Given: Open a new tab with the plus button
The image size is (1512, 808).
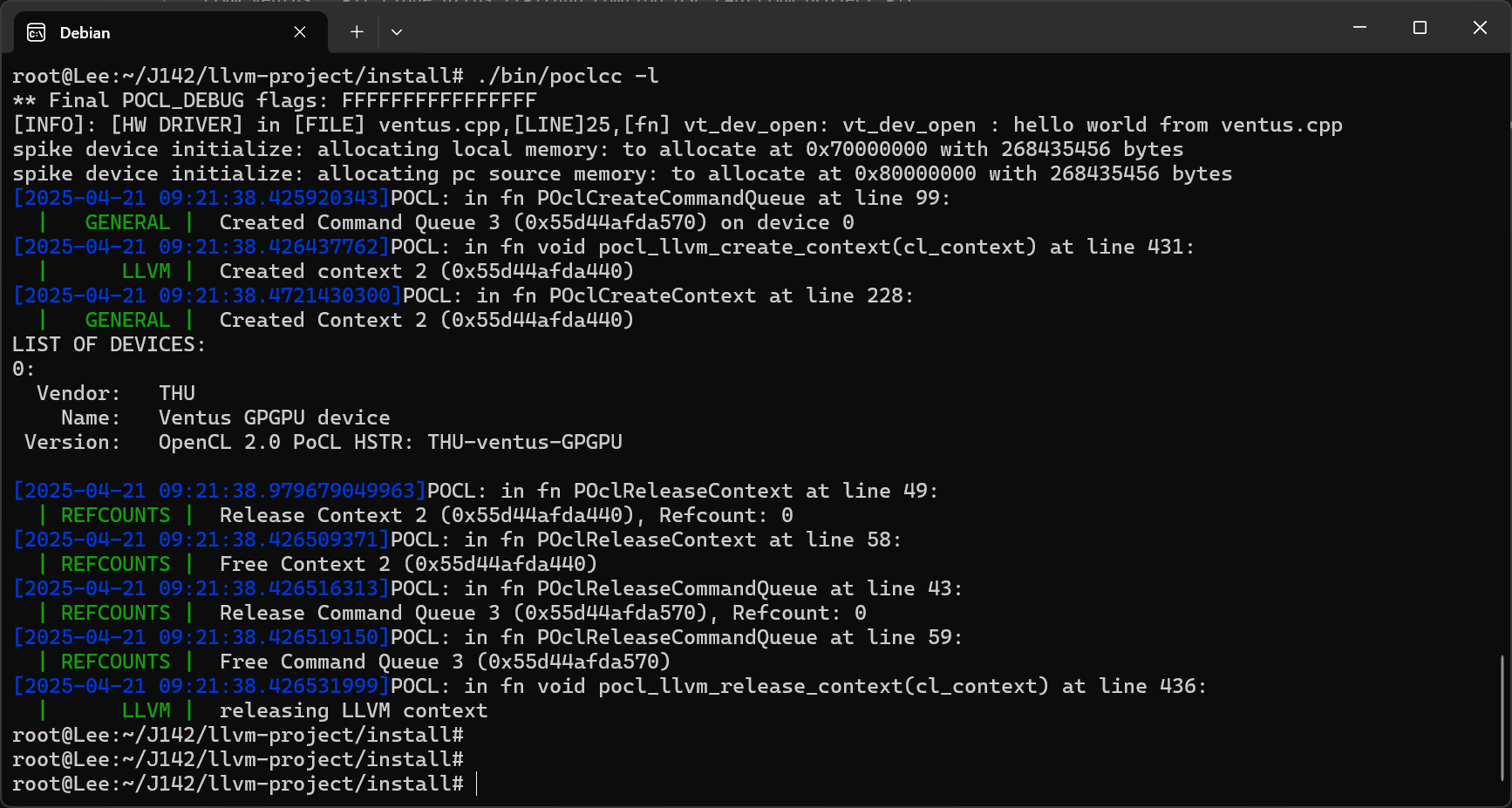Looking at the screenshot, I should pyautogui.click(x=357, y=32).
